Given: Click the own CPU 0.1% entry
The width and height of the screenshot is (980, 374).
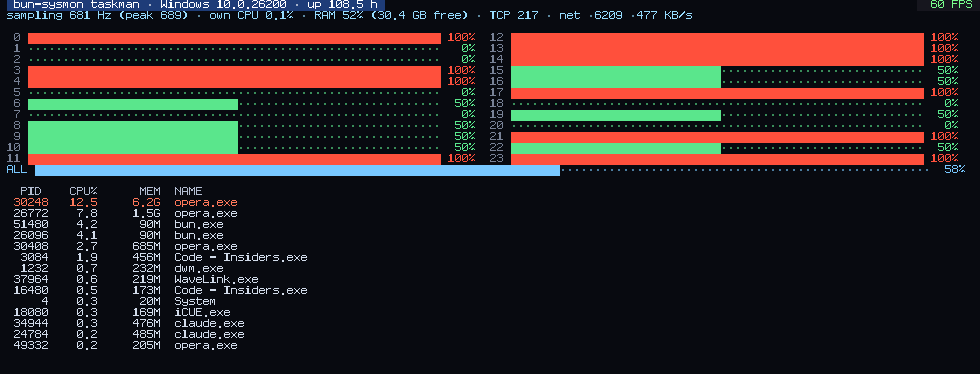Looking at the screenshot, I should click(251, 16).
